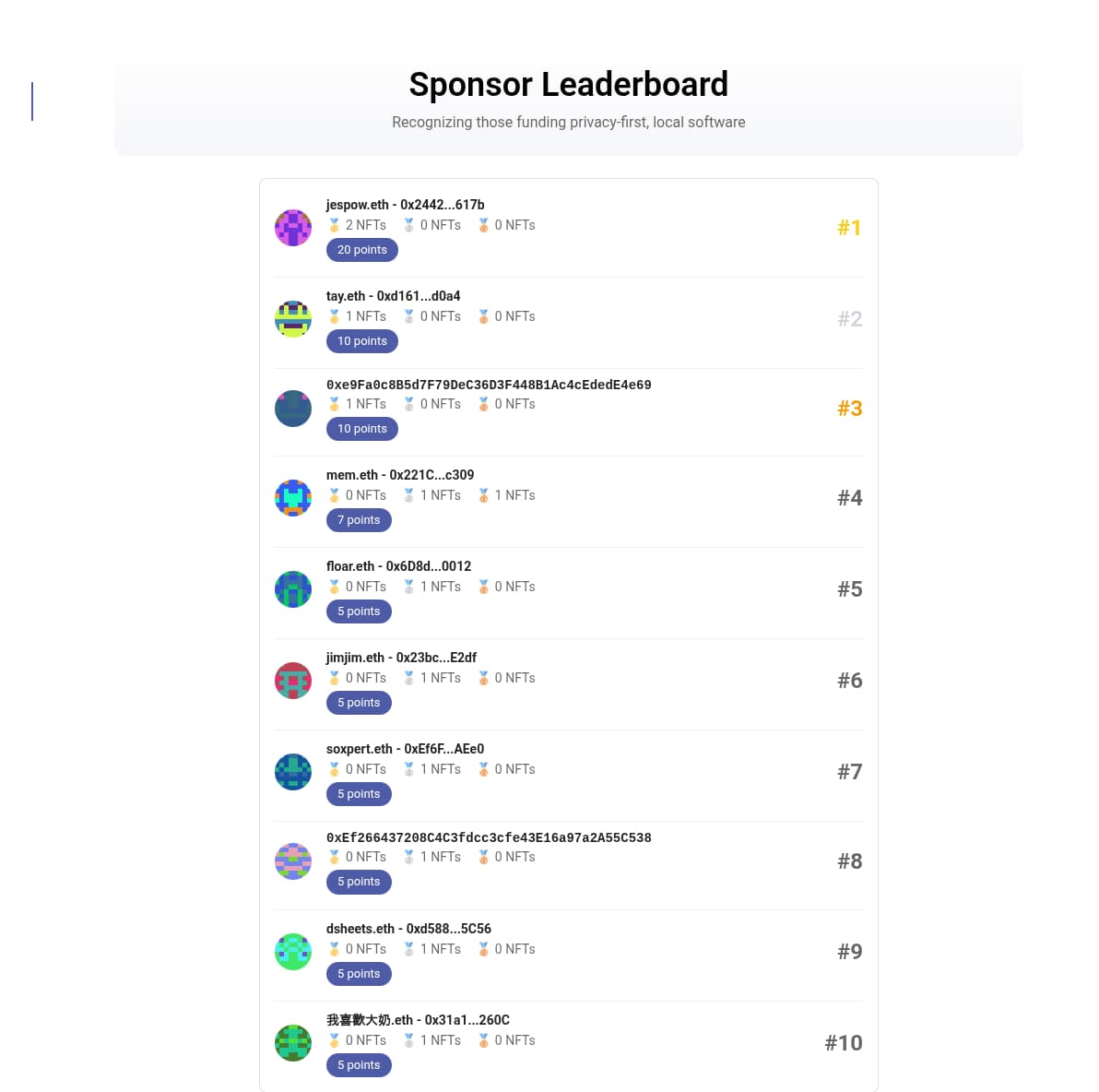Click the silver medal icon for mem.eth
The width and height of the screenshot is (1099, 1092).
409,495
